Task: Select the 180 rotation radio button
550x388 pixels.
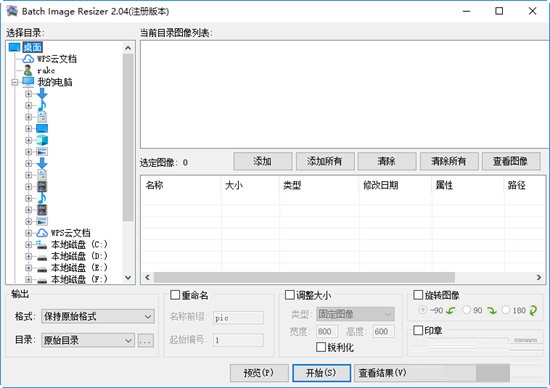Action: point(506,310)
